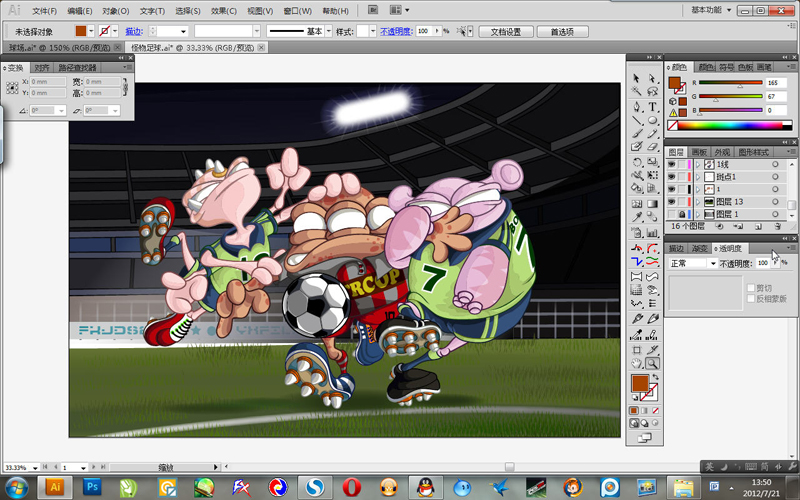Delete selected layer with trash icon
Image resolution: width=800 pixels, height=500 pixels.
tap(777, 226)
